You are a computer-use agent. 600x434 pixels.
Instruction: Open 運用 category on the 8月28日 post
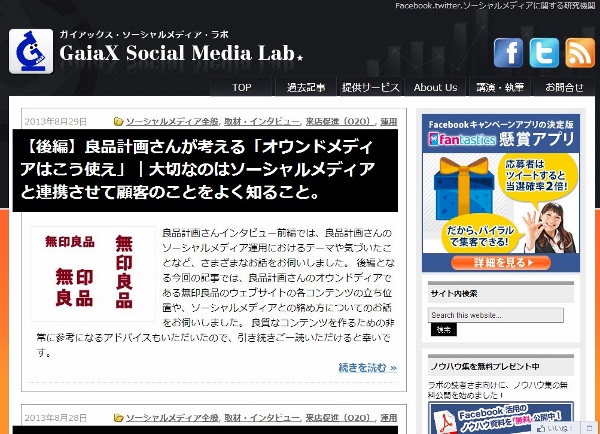(x=388, y=418)
